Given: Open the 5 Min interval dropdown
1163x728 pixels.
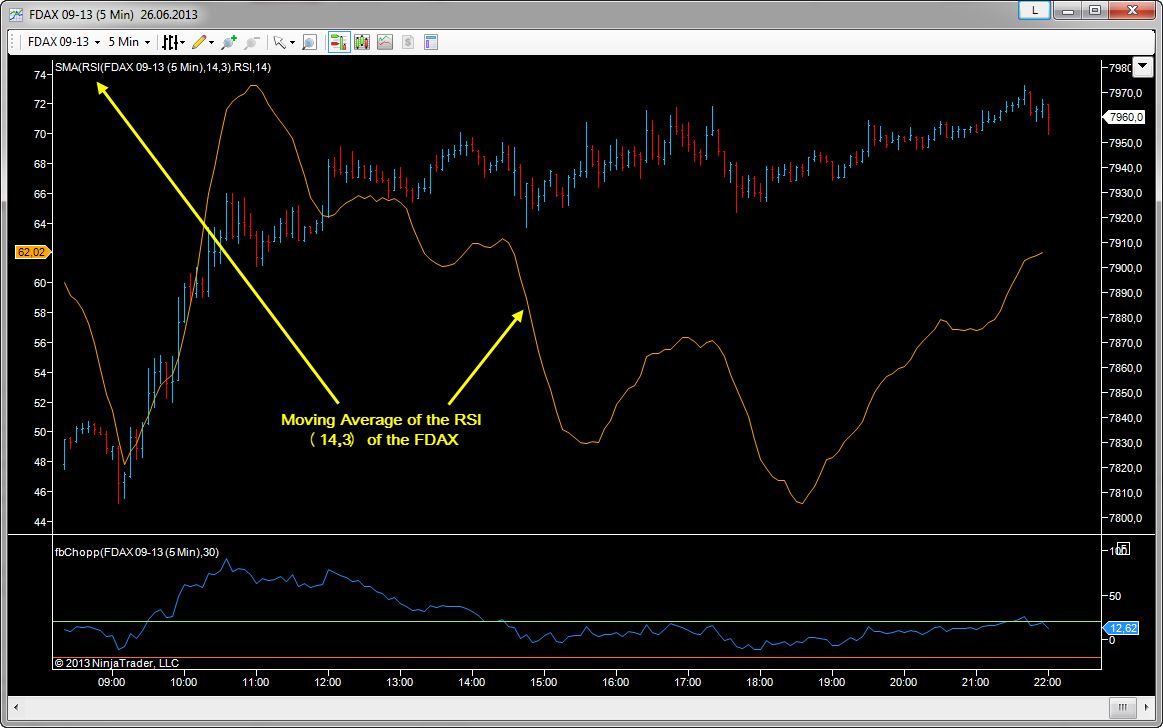Looking at the screenshot, I should point(129,42).
